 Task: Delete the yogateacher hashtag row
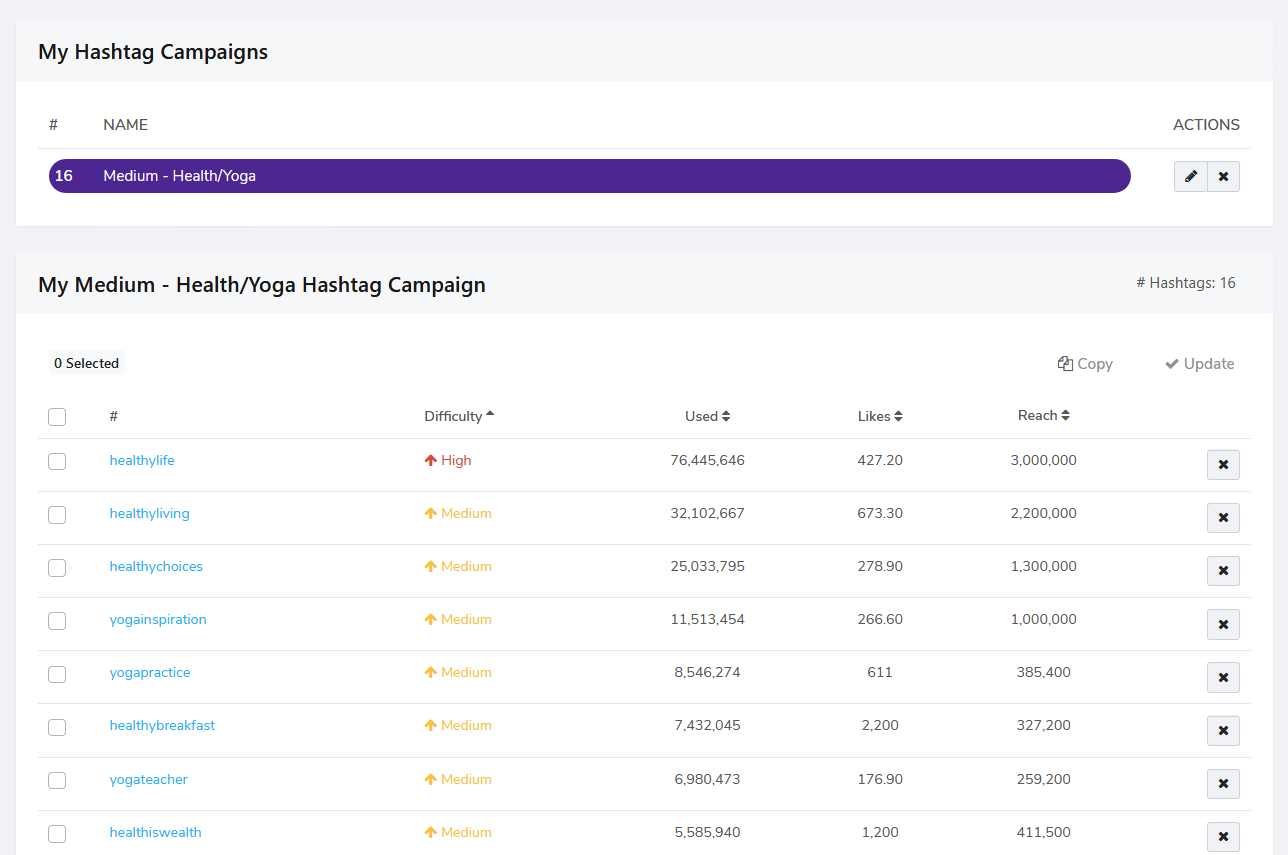(x=1223, y=784)
